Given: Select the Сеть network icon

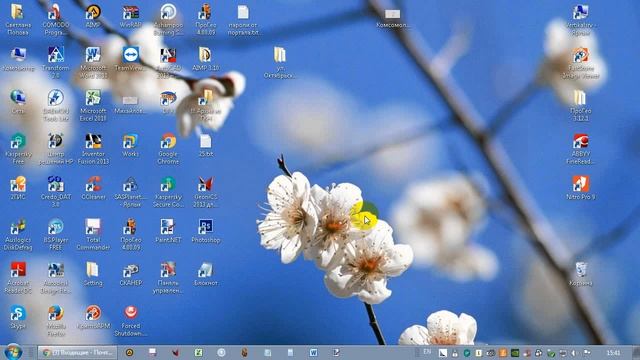Looking at the screenshot, I should point(18,102).
